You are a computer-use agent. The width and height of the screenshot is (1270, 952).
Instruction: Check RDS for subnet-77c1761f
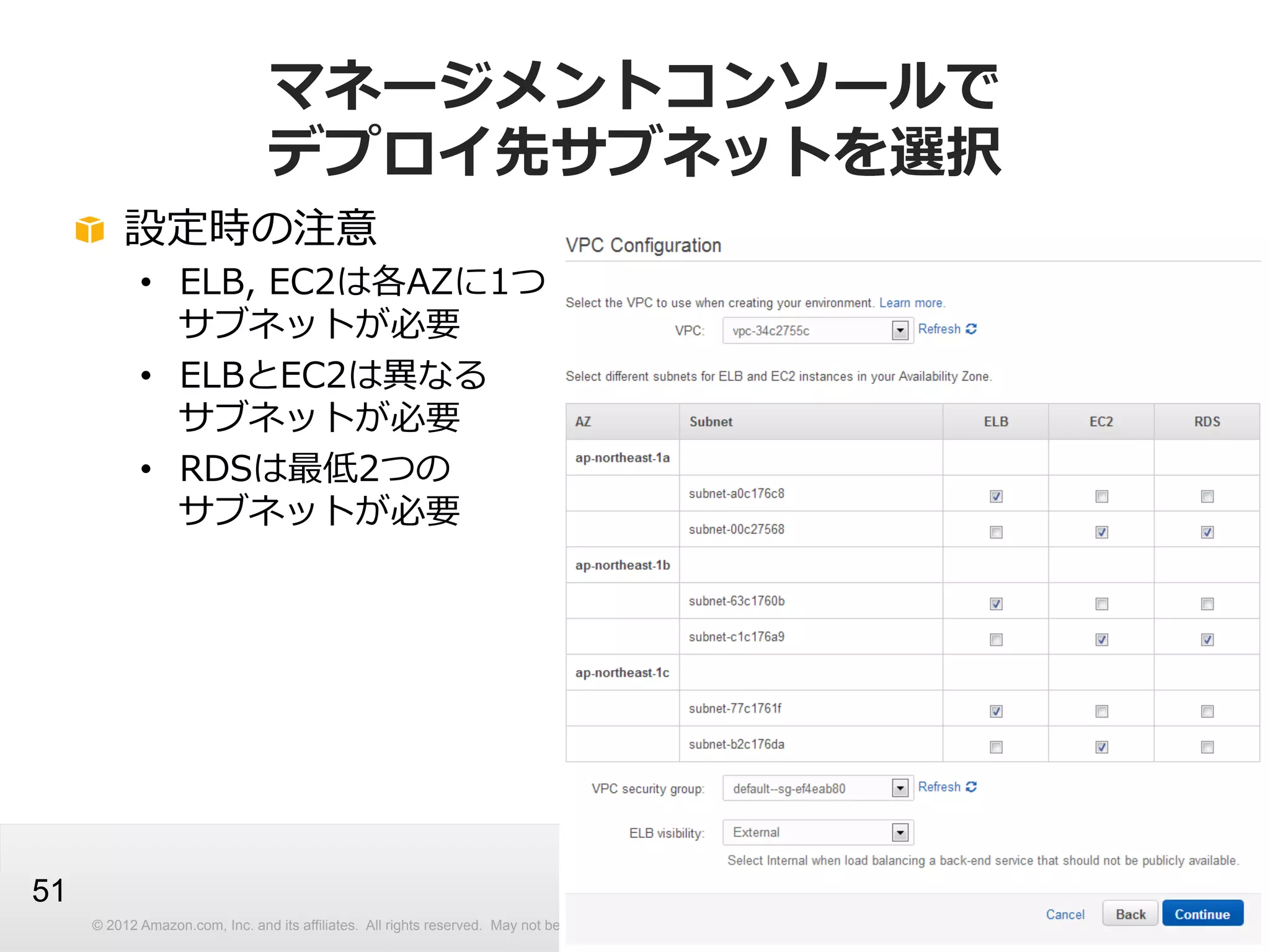coord(1207,712)
